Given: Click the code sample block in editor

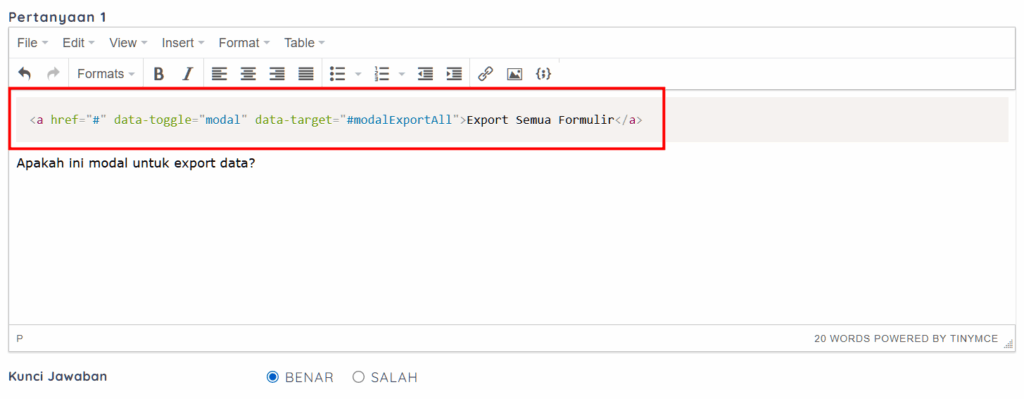Looking at the screenshot, I should [512, 120].
